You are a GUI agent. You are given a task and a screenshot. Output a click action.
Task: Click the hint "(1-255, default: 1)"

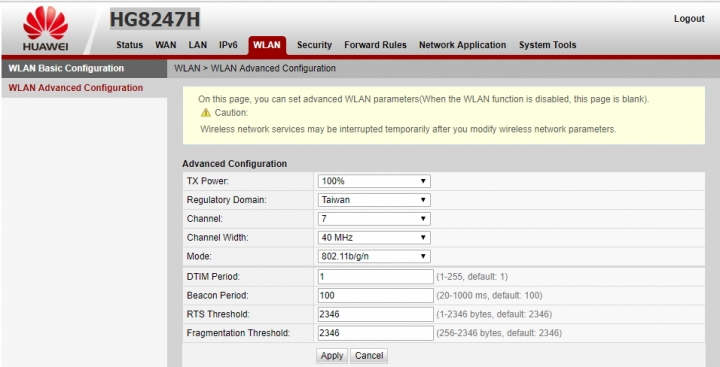(x=472, y=277)
